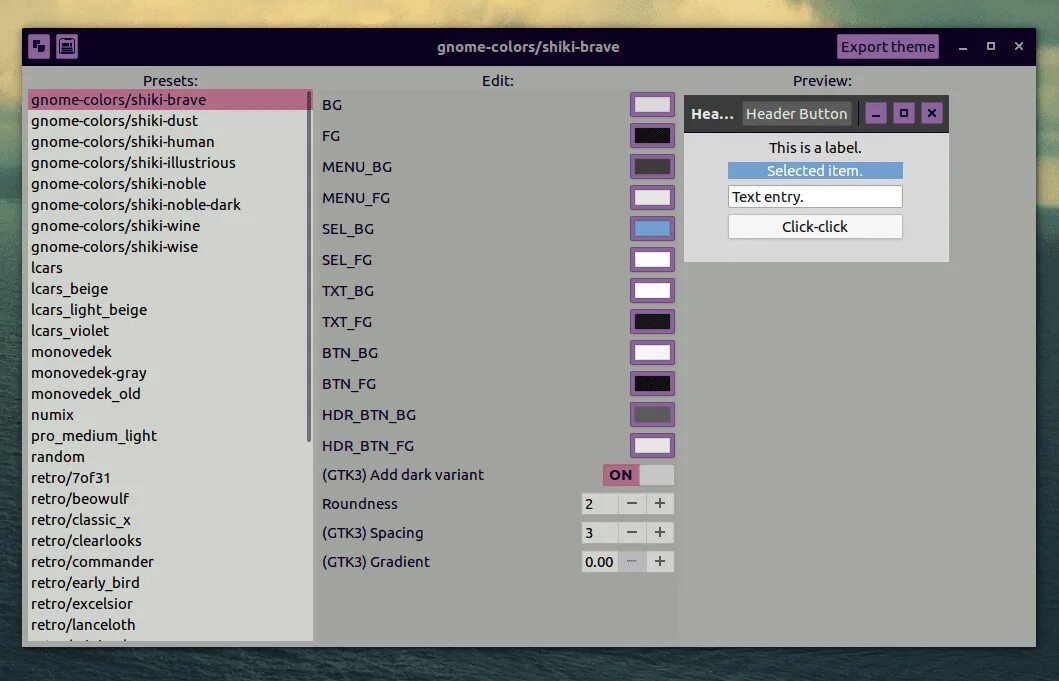Select preset gnome-colors/shiki-noble-dark
Screen dimensions: 1059x681
coord(168,205)
